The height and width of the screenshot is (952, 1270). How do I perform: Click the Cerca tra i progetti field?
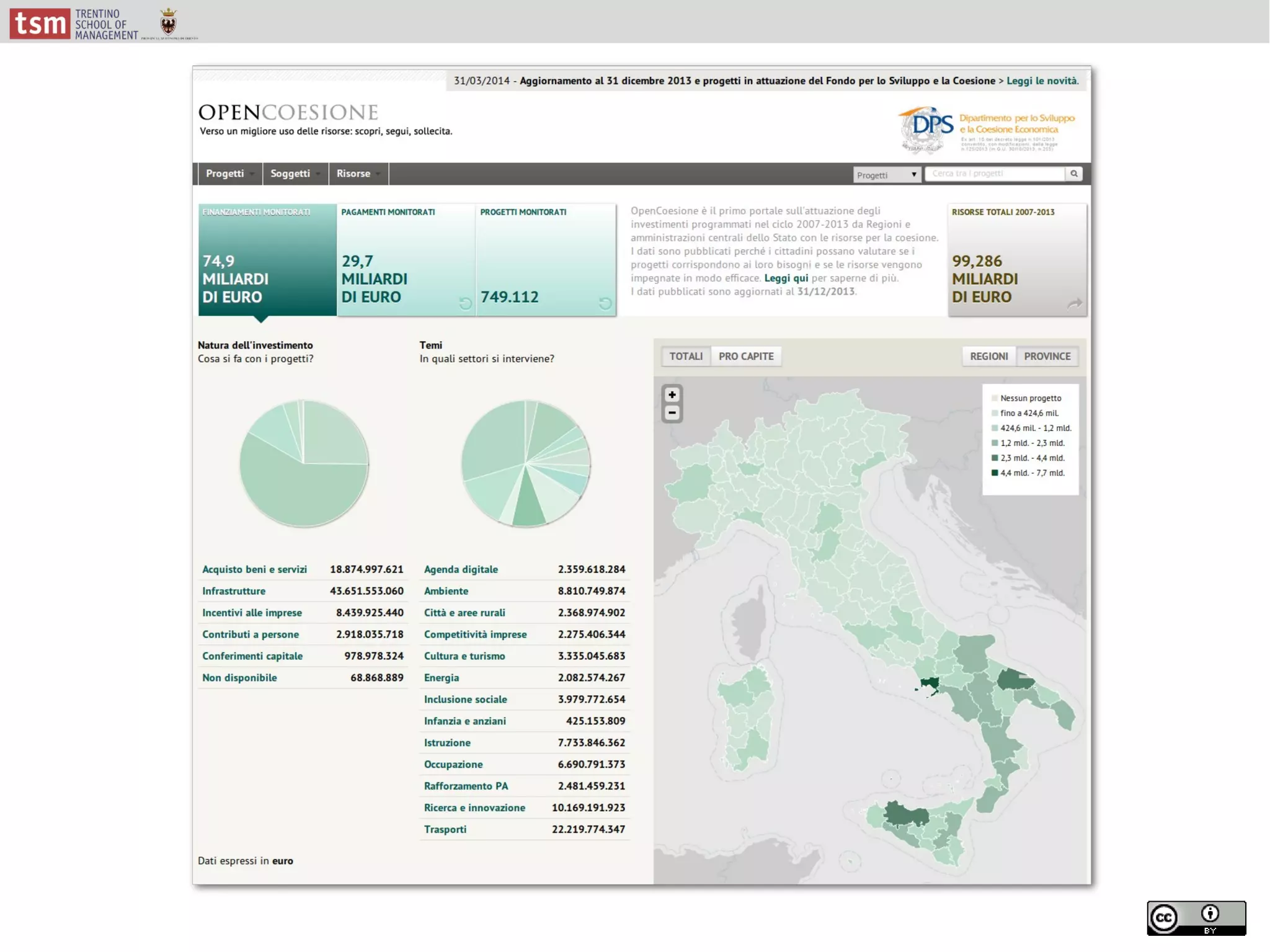point(993,174)
